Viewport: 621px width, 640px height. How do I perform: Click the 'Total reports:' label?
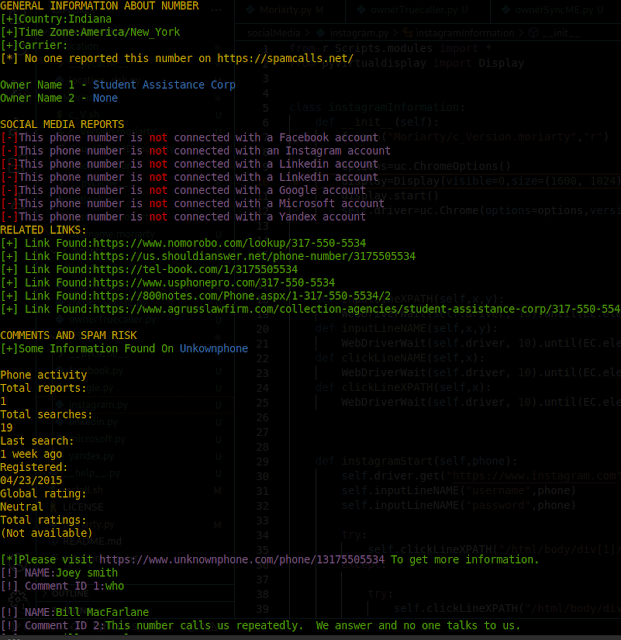pos(43,388)
